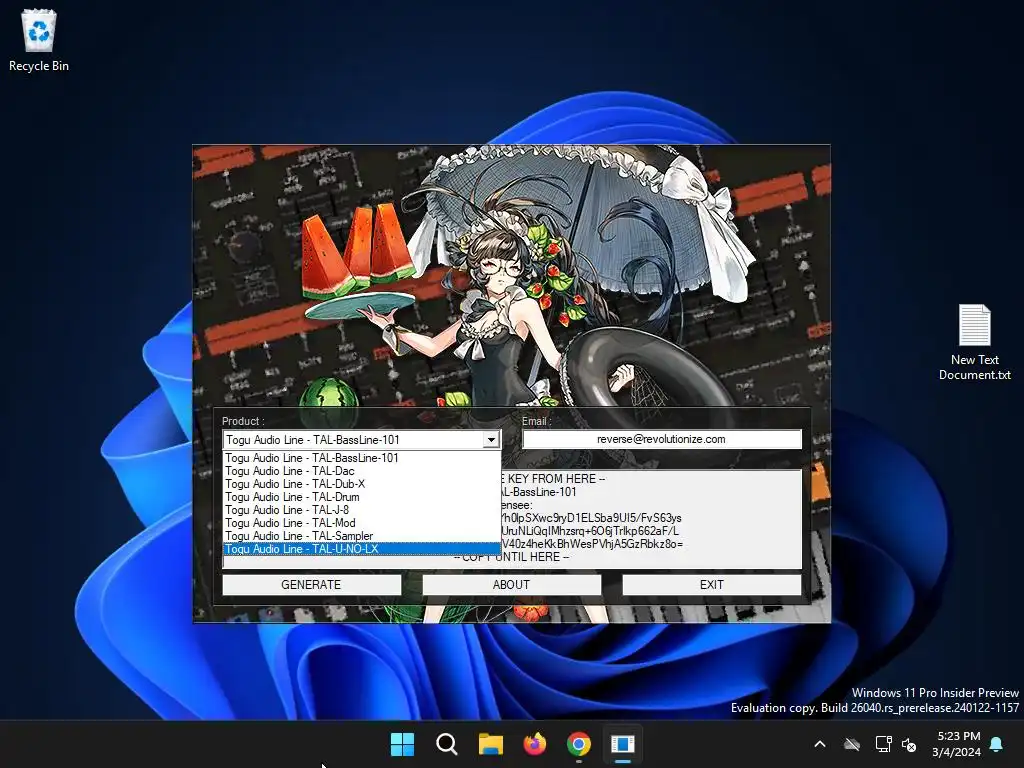Select TAL-Sampler from the product list
1024x768 pixels.
(362, 536)
